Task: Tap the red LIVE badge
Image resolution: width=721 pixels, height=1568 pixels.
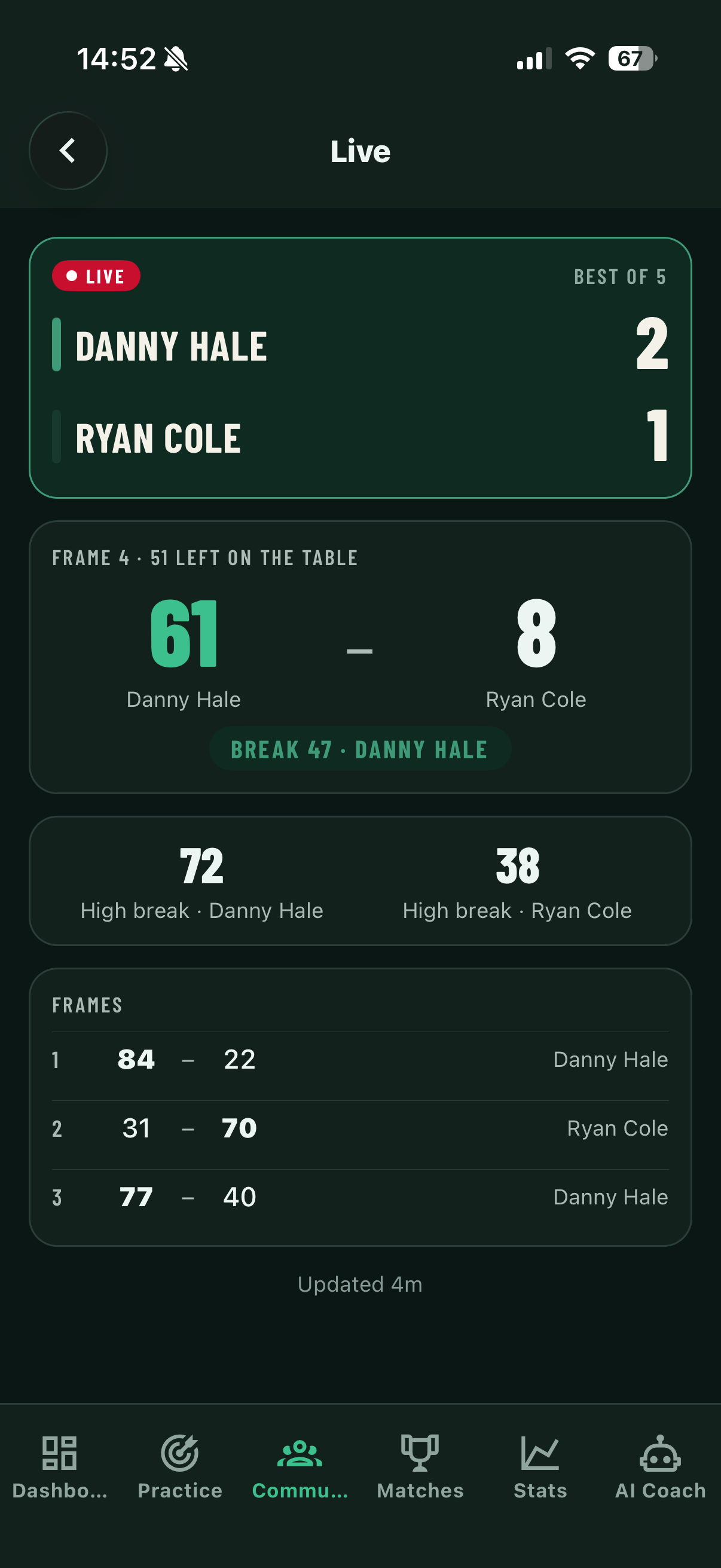Action: click(96, 276)
